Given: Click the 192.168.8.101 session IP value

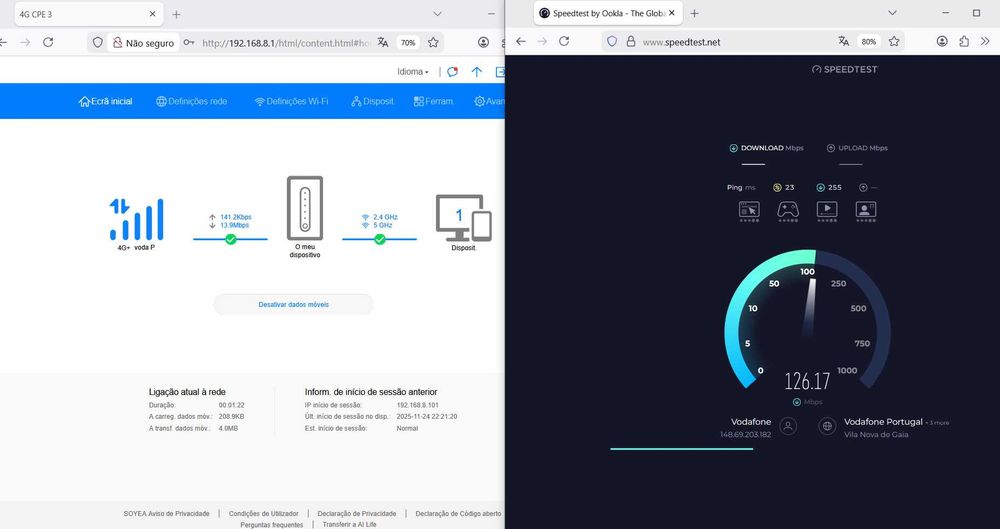Looking at the screenshot, I should (x=418, y=405).
